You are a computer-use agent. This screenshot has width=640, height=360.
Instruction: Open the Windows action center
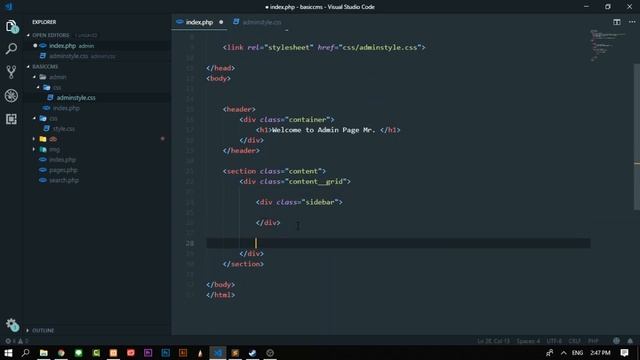(x=624, y=353)
